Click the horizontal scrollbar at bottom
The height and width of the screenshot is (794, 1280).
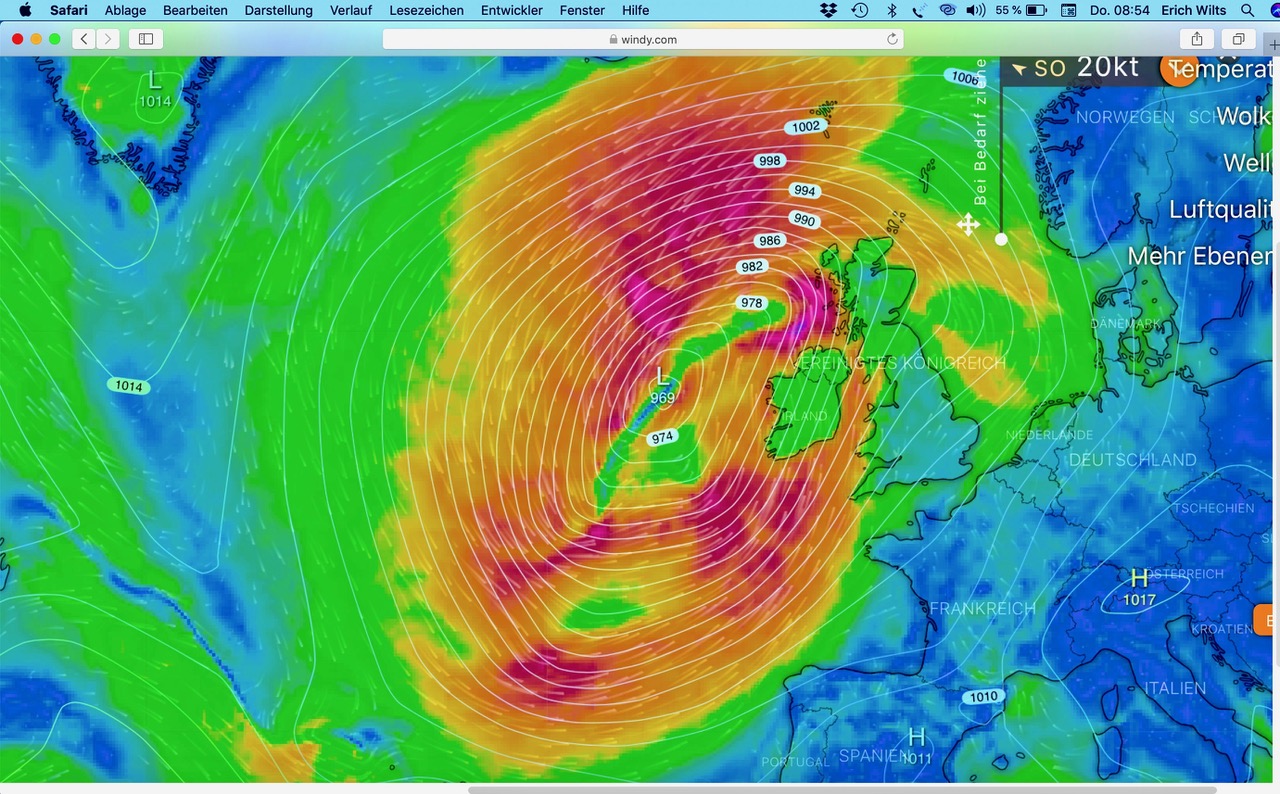tap(843, 789)
